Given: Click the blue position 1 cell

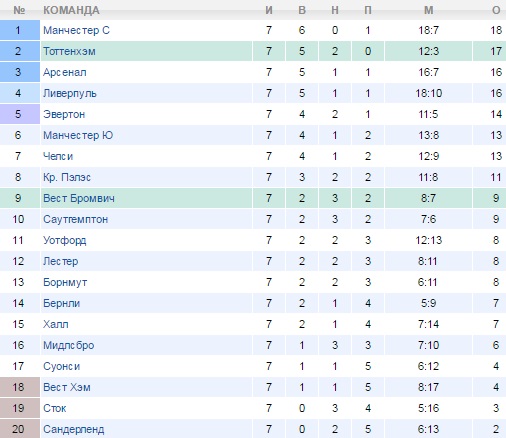Looking at the screenshot, I should 20,30.
